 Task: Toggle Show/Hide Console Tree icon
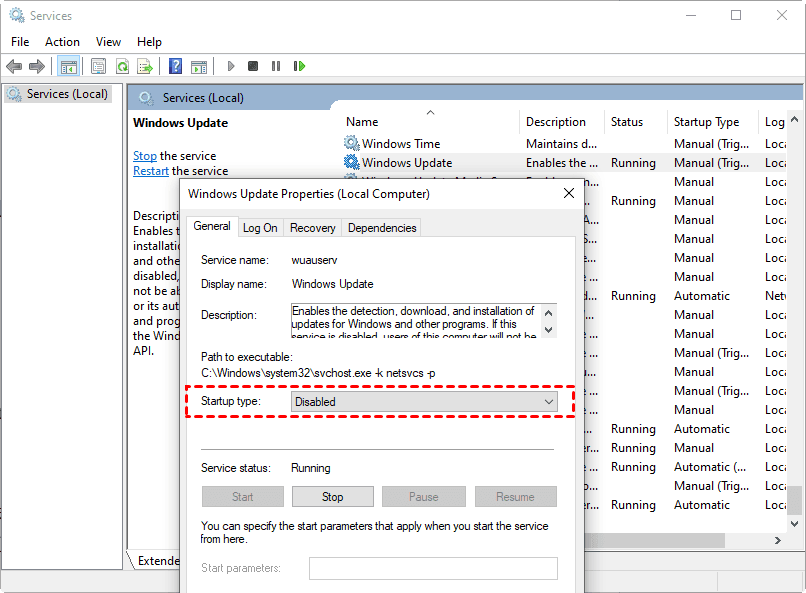coord(68,66)
